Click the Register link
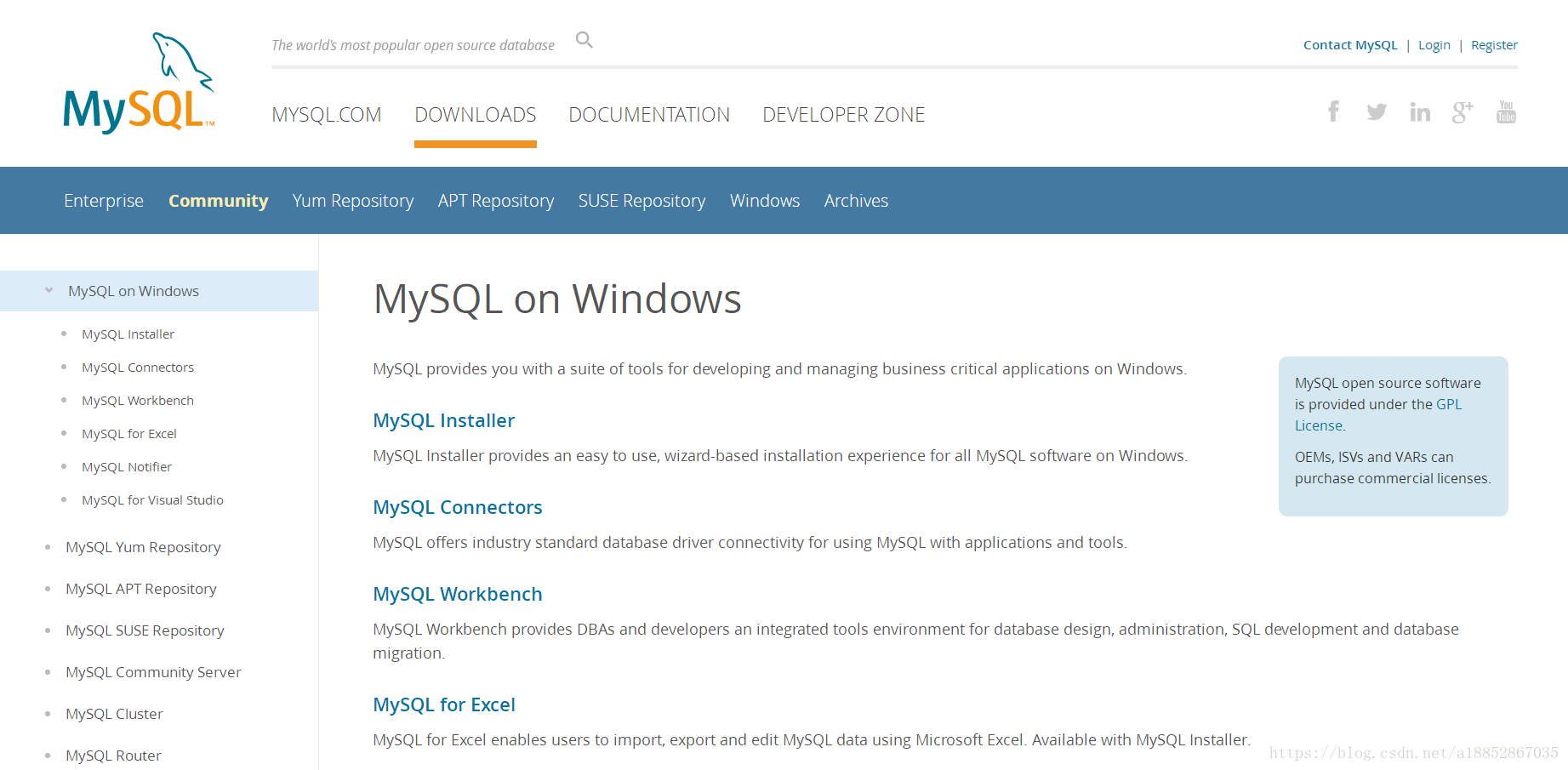The width and height of the screenshot is (1568, 770). 1494,45
